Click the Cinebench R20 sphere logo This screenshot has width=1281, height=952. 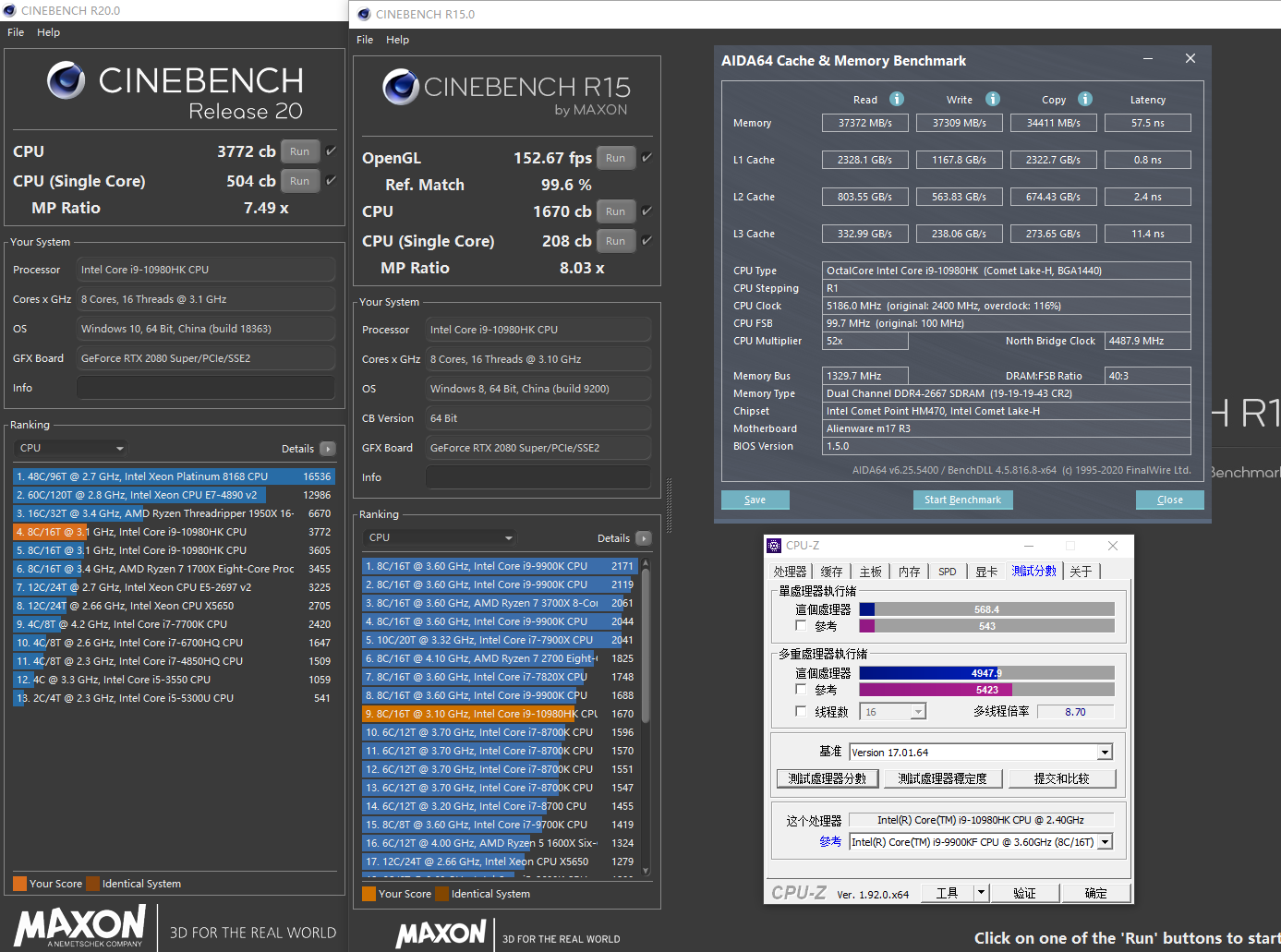pyautogui.click(x=66, y=80)
